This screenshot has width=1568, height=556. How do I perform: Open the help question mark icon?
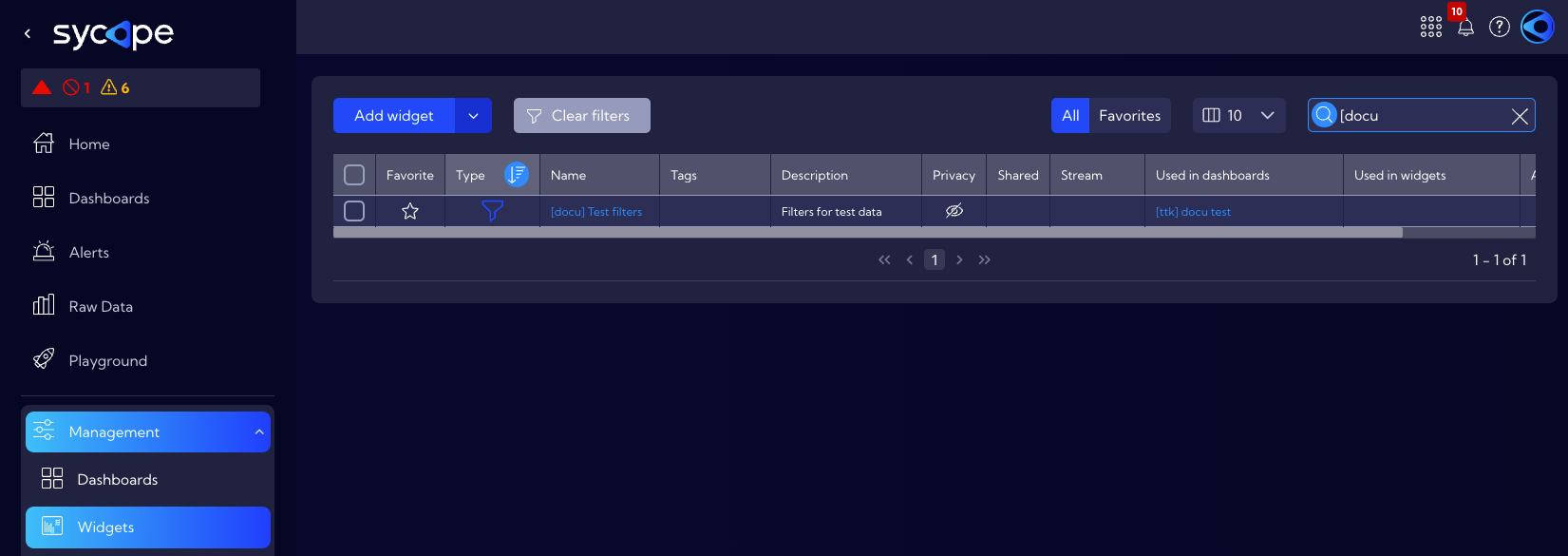[x=1500, y=27]
